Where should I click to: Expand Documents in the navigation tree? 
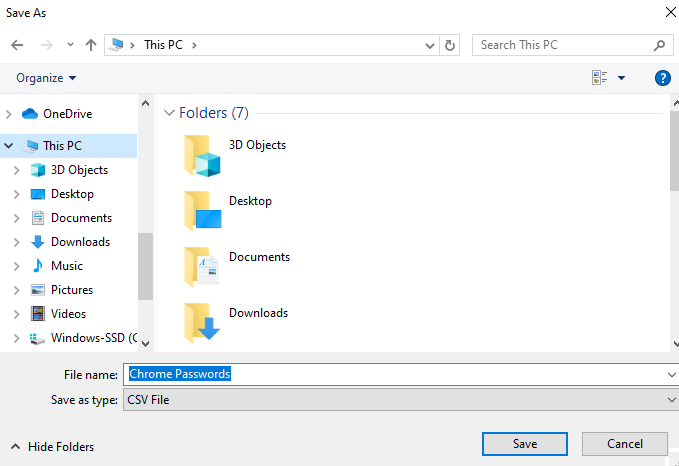tap(16, 218)
